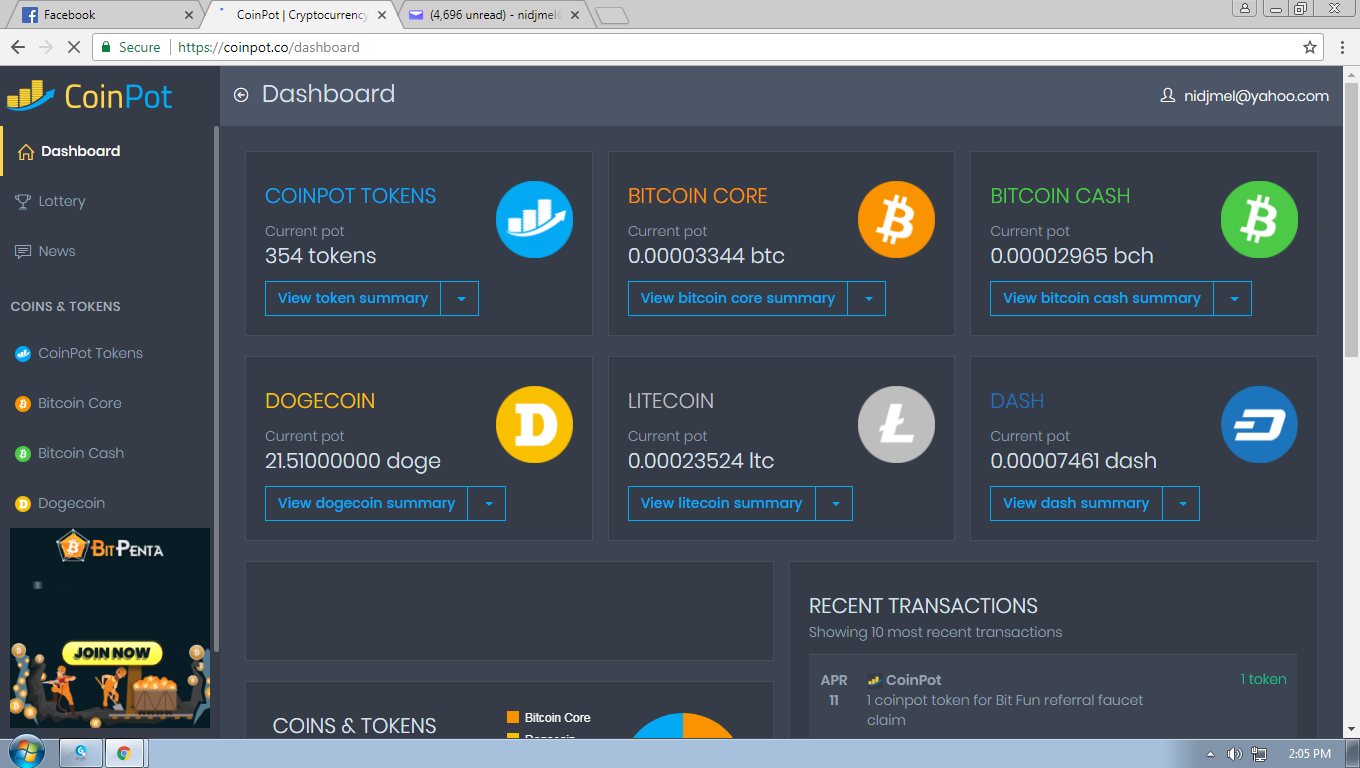The image size is (1360, 768).
Task: Click the CoinPot logo in the sidebar
Action: click(x=90, y=96)
